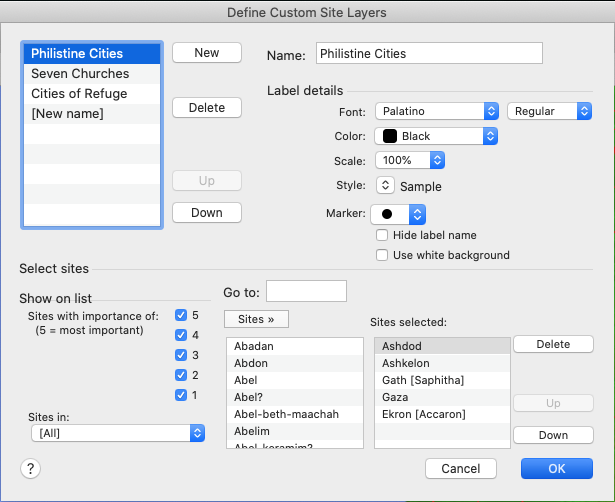
Task: Click in the Go to search field
Action: (306, 291)
